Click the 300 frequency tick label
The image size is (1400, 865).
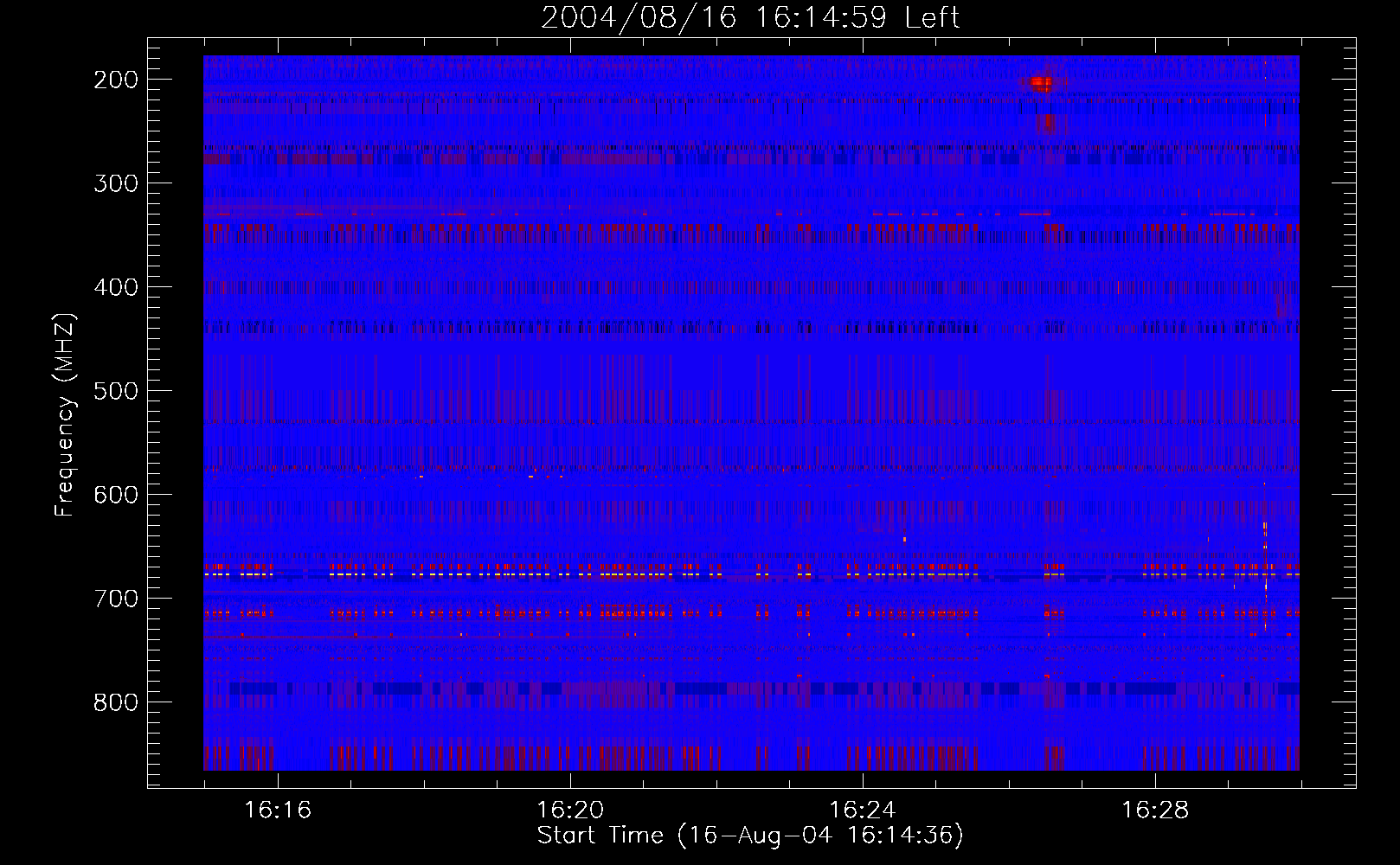116,183
